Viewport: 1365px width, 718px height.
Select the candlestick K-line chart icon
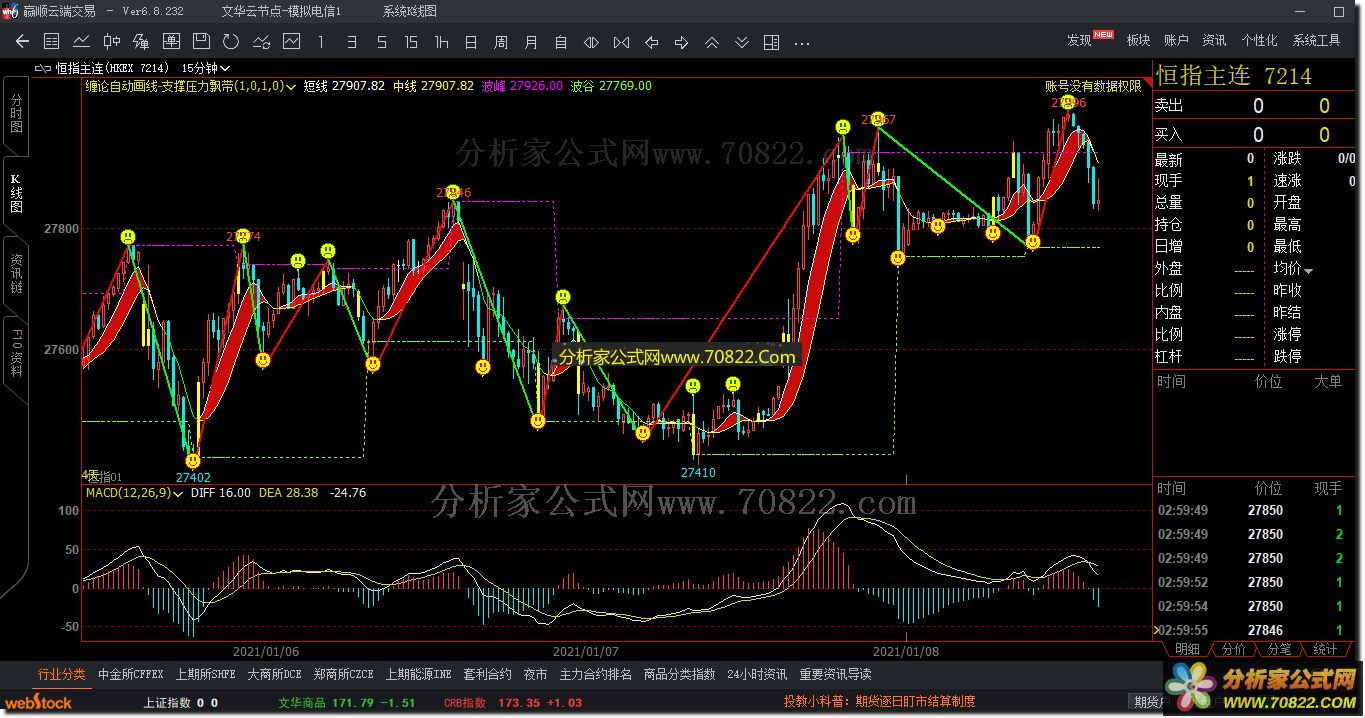(111, 42)
